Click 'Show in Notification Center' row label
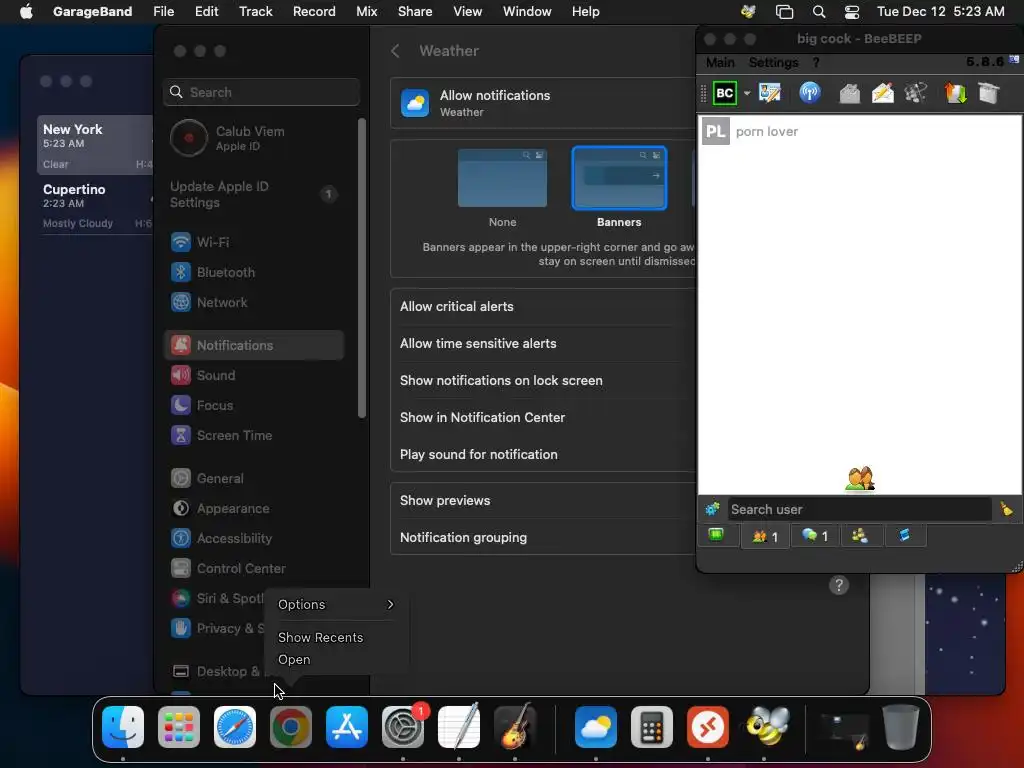Screen dimensions: 1024x768 482,417
